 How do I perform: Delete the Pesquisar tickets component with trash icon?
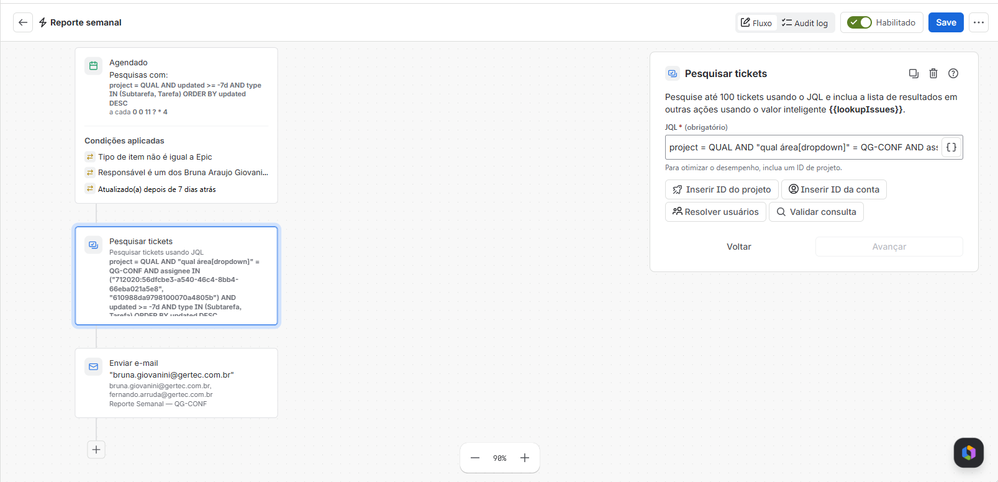click(933, 73)
